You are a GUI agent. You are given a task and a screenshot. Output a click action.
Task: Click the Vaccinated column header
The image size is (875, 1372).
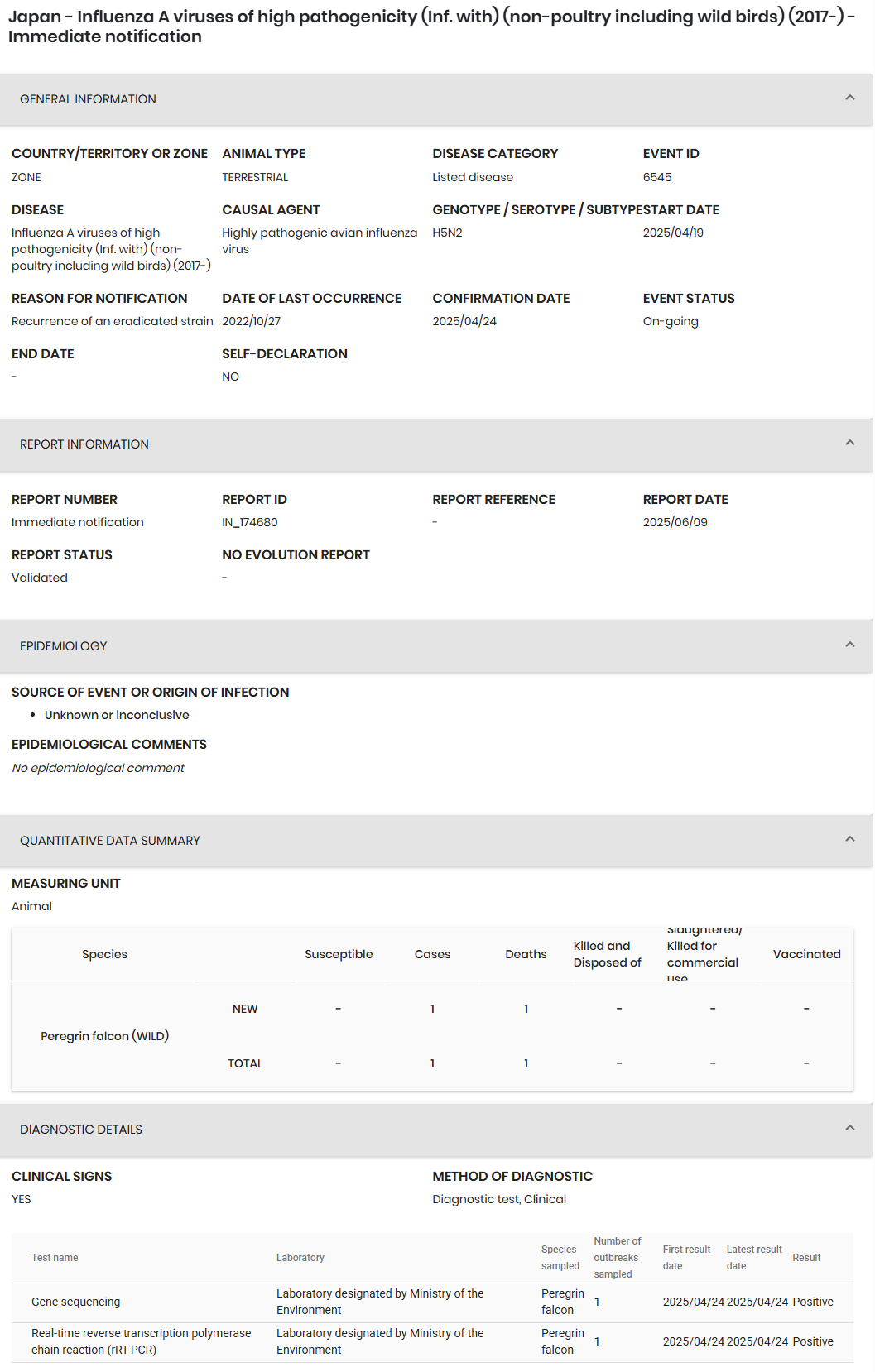[x=806, y=954]
